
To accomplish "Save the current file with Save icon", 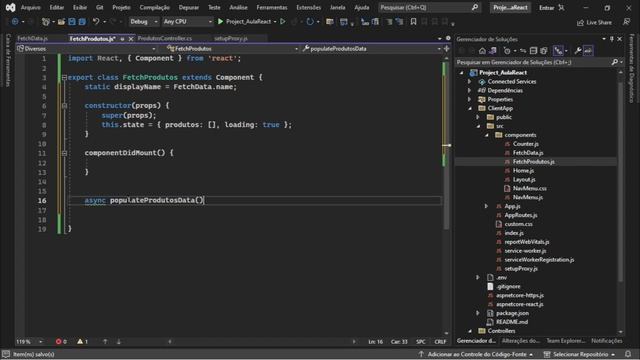I will pyautogui.click(x=72, y=22).
